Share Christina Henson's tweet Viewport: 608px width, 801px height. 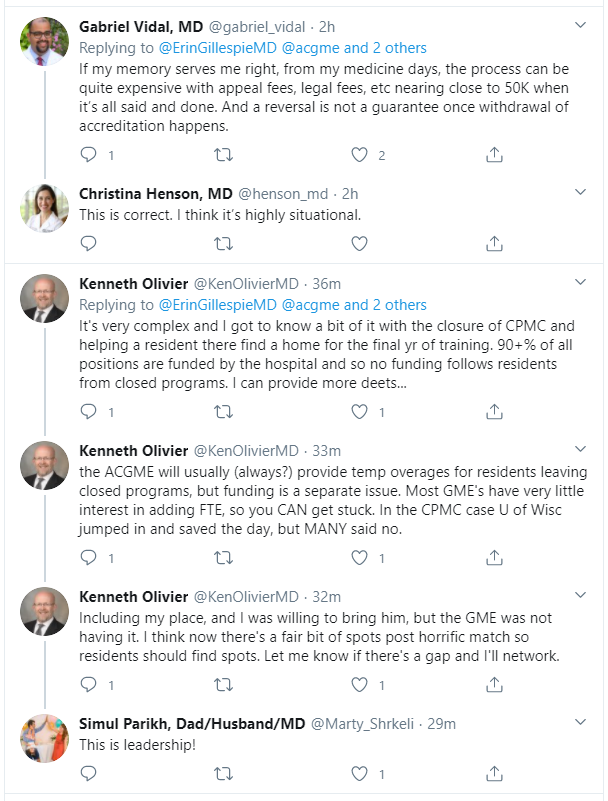pos(494,242)
